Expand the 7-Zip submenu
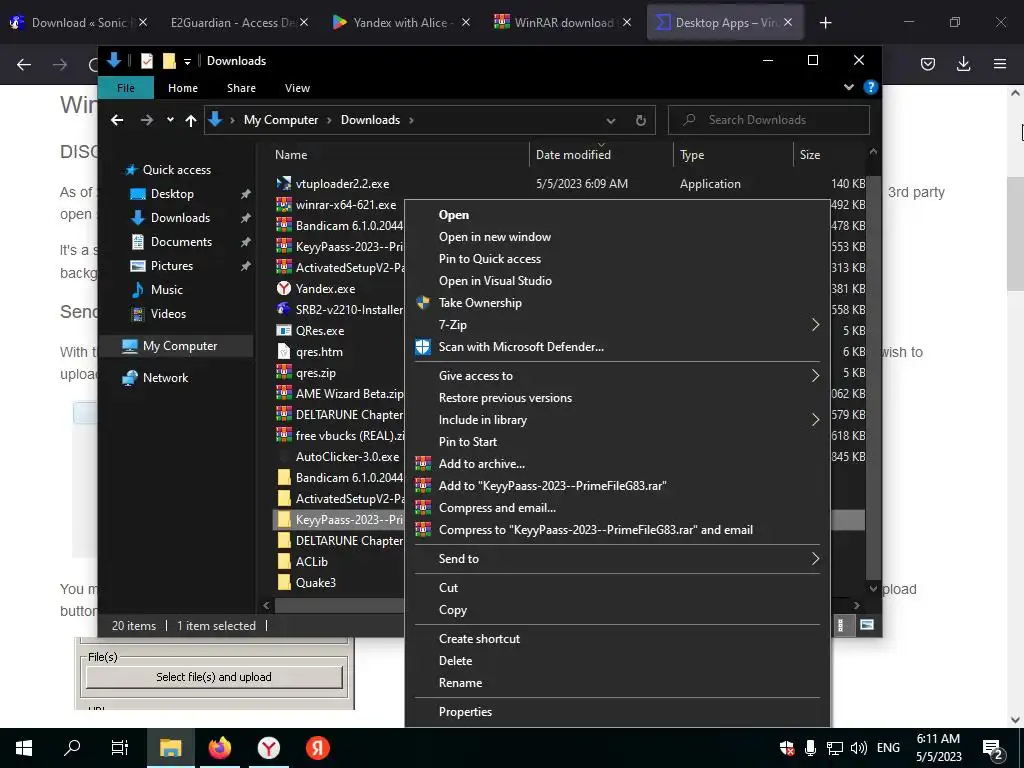 (x=617, y=325)
